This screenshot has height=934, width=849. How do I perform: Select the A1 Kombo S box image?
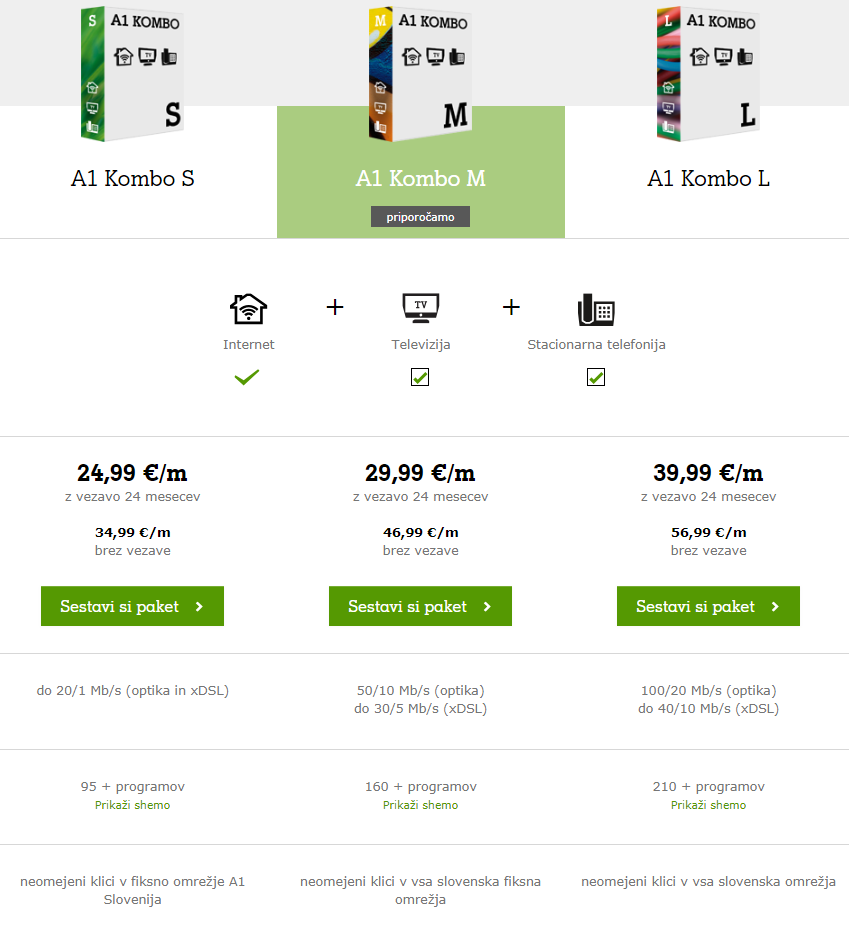coord(132,73)
